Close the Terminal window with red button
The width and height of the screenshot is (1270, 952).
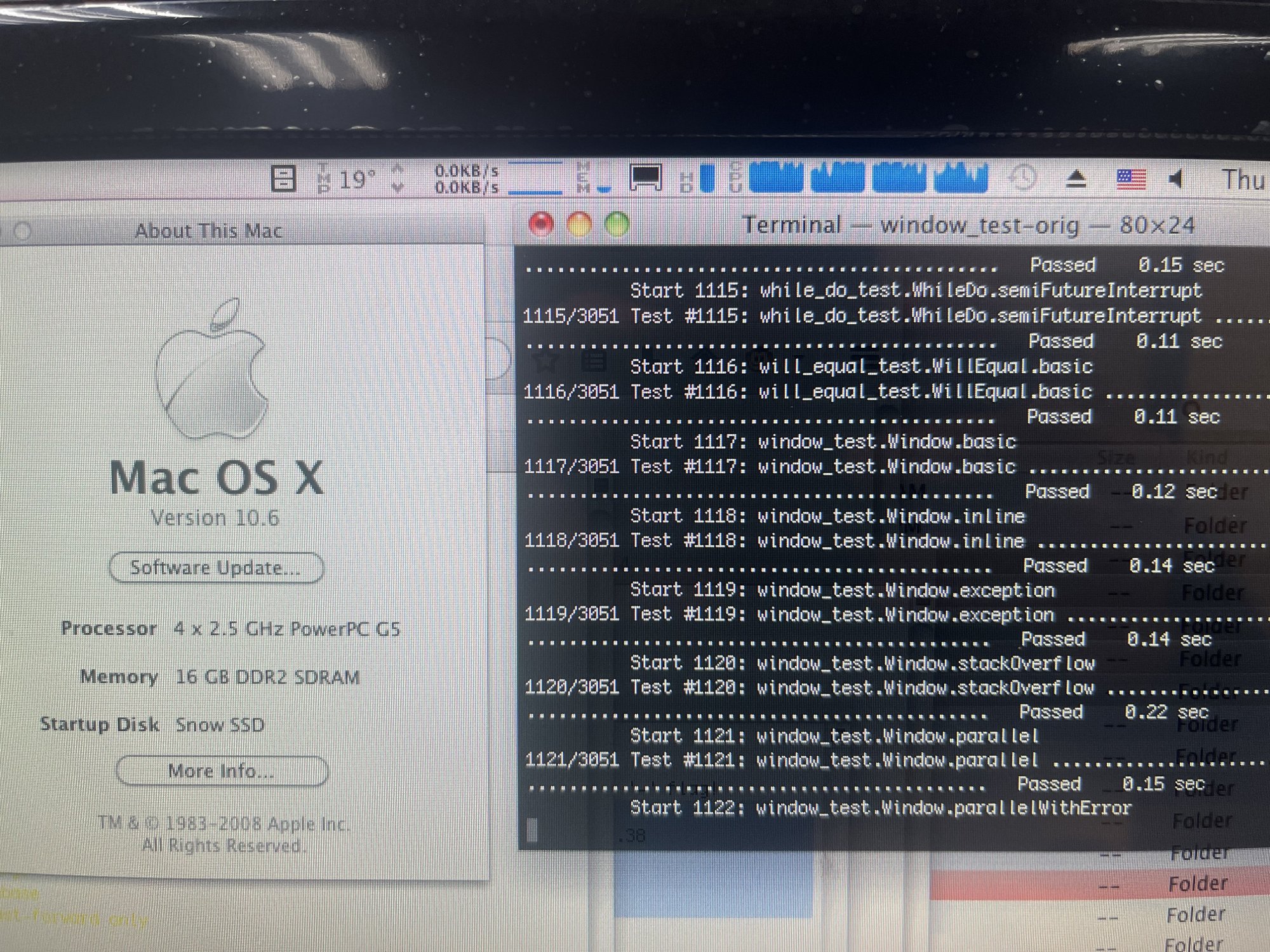pos(541,224)
